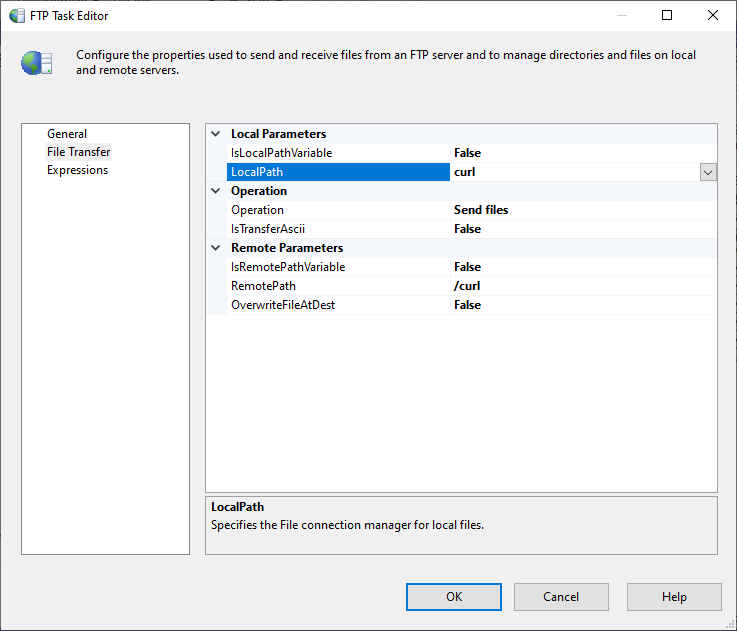Screen dimensions: 737x631
Task: Select the IsLocalPathVariable property row
Action: tap(282, 153)
